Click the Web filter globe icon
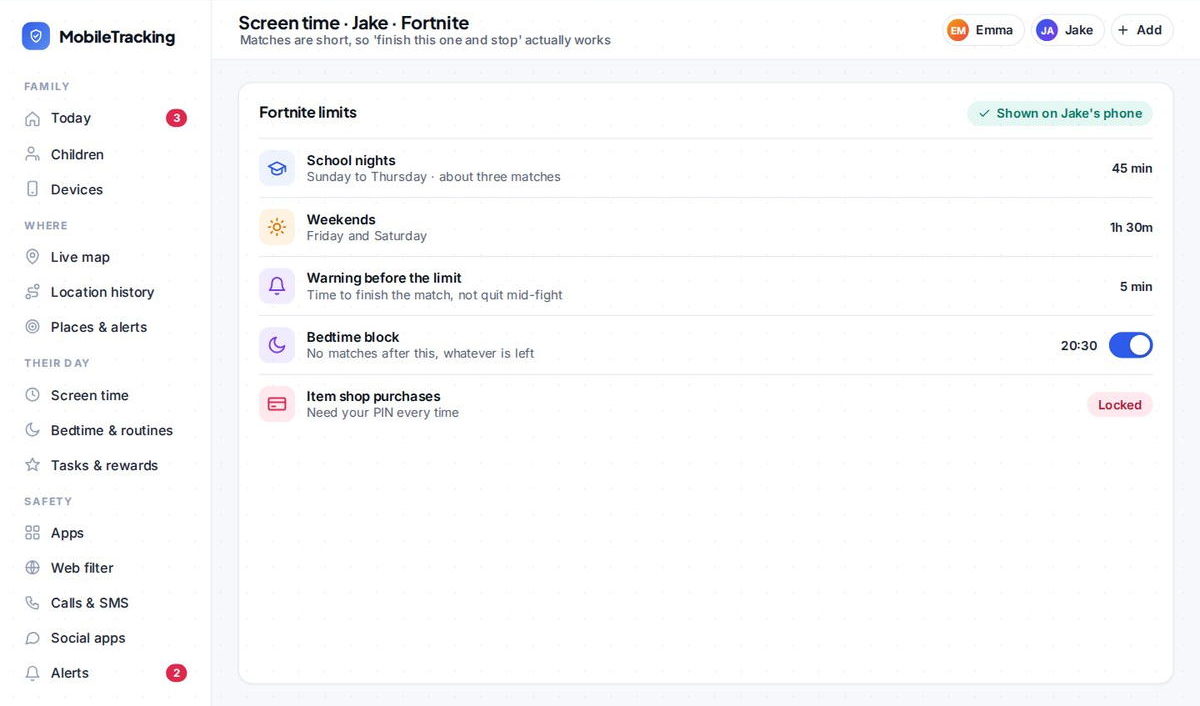 (32, 568)
